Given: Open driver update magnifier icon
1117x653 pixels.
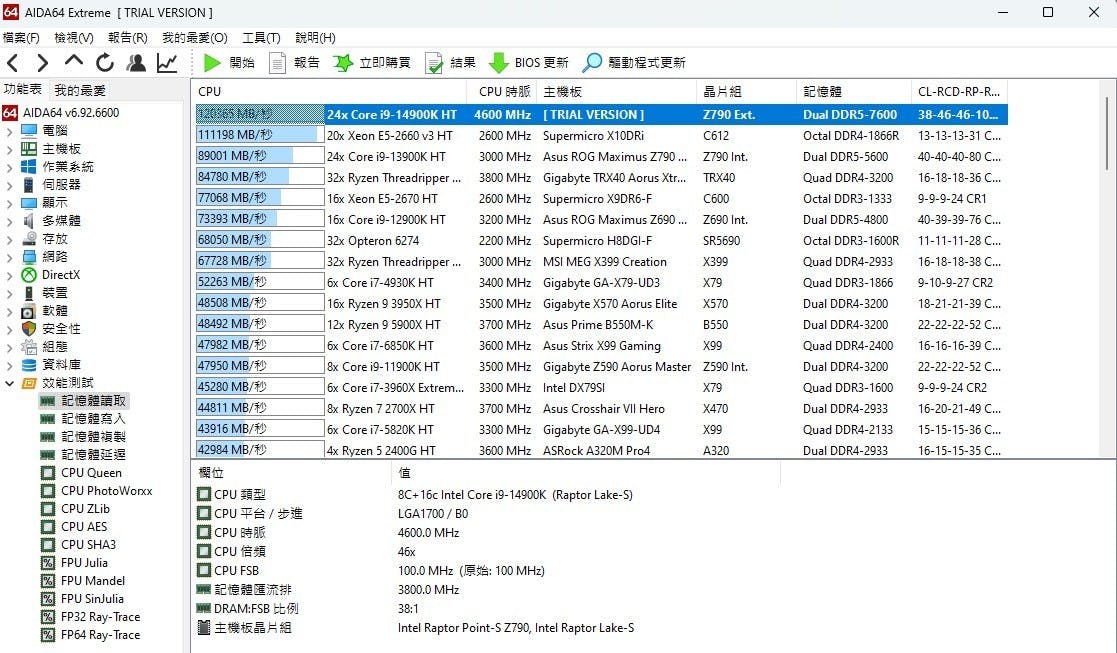Looking at the screenshot, I should click(592, 62).
